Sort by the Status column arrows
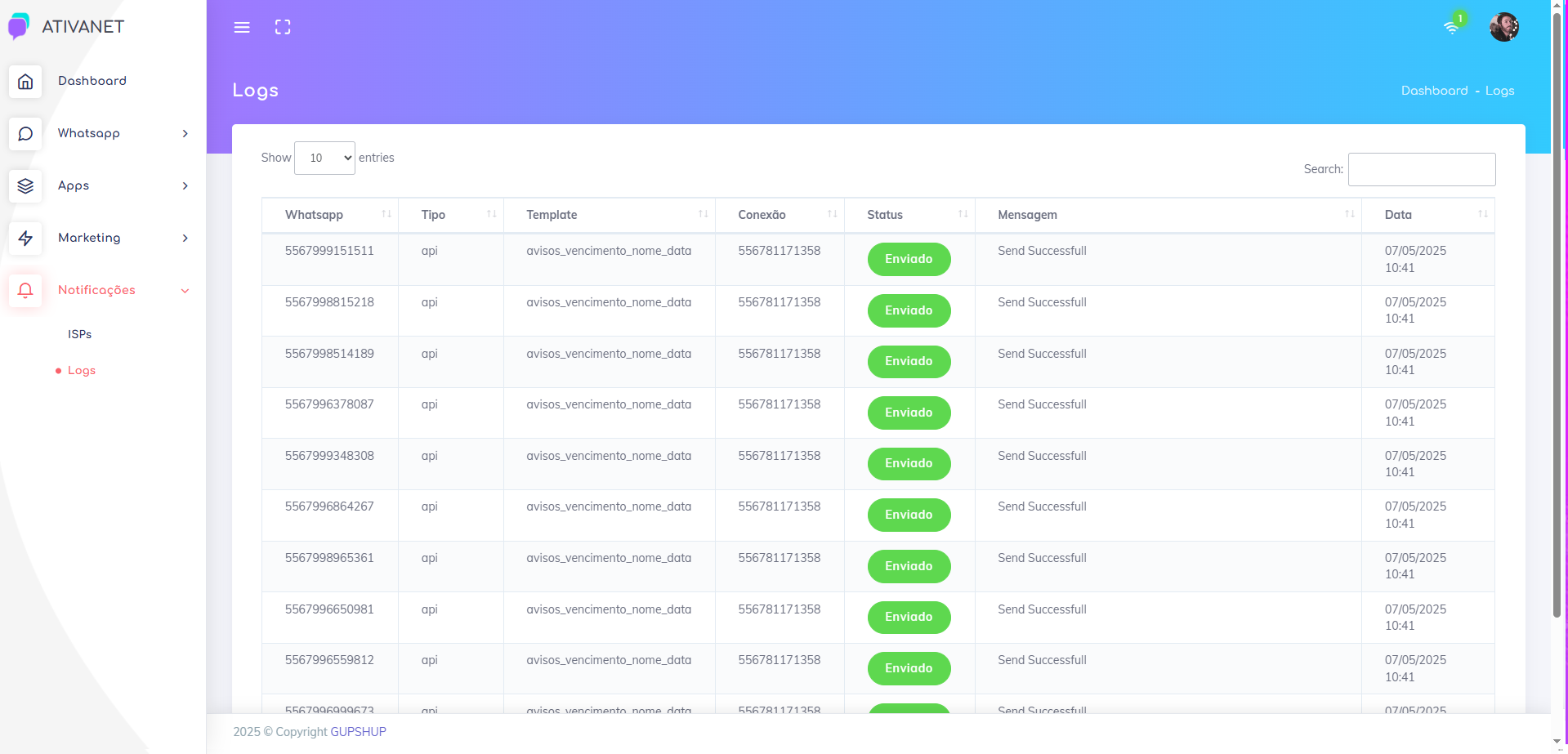This screenshot has width=1568, height=754. point(963,214)
